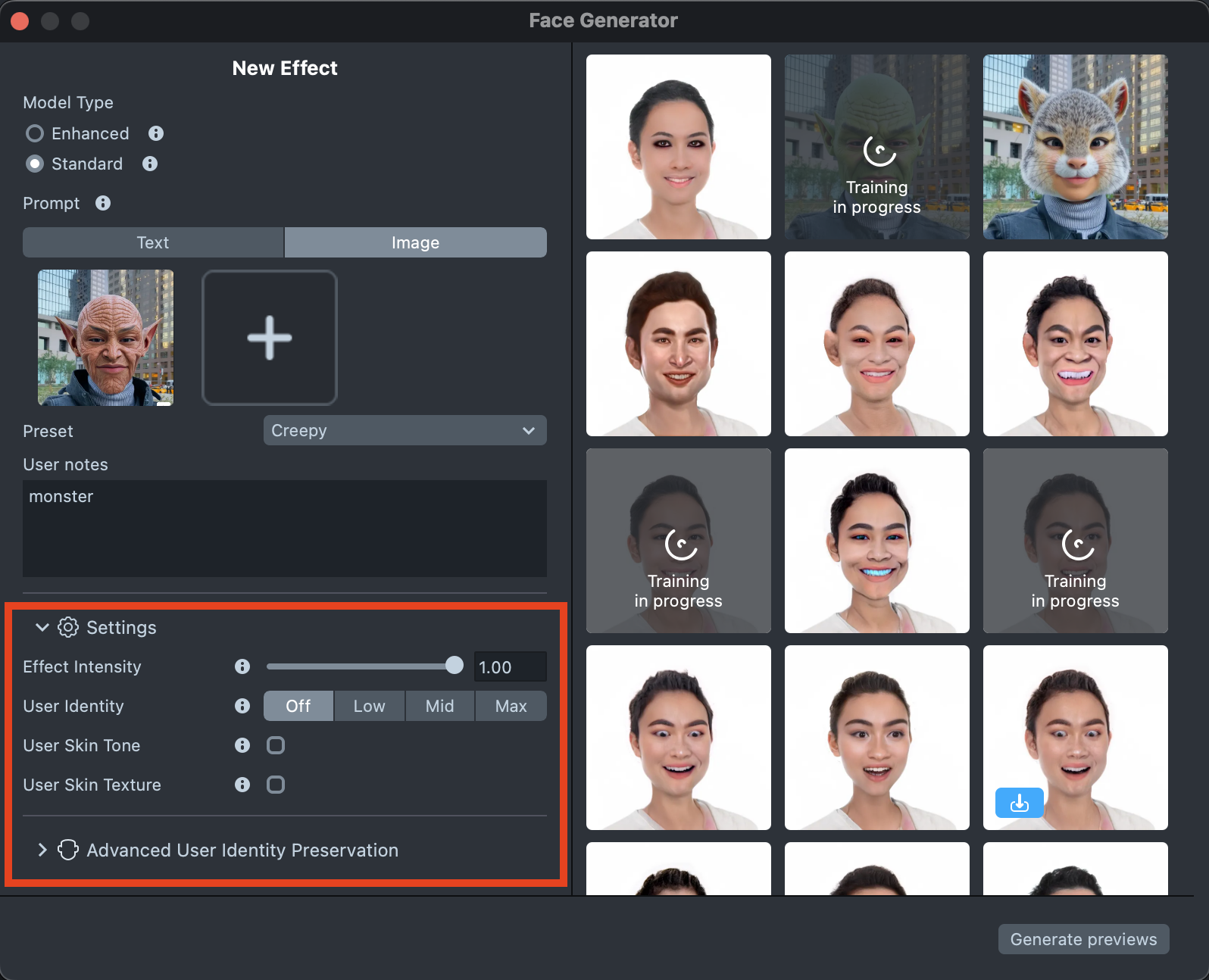1209x980 pixels.
Task: Select the Enhanced model type
Action: coord(35,133)
